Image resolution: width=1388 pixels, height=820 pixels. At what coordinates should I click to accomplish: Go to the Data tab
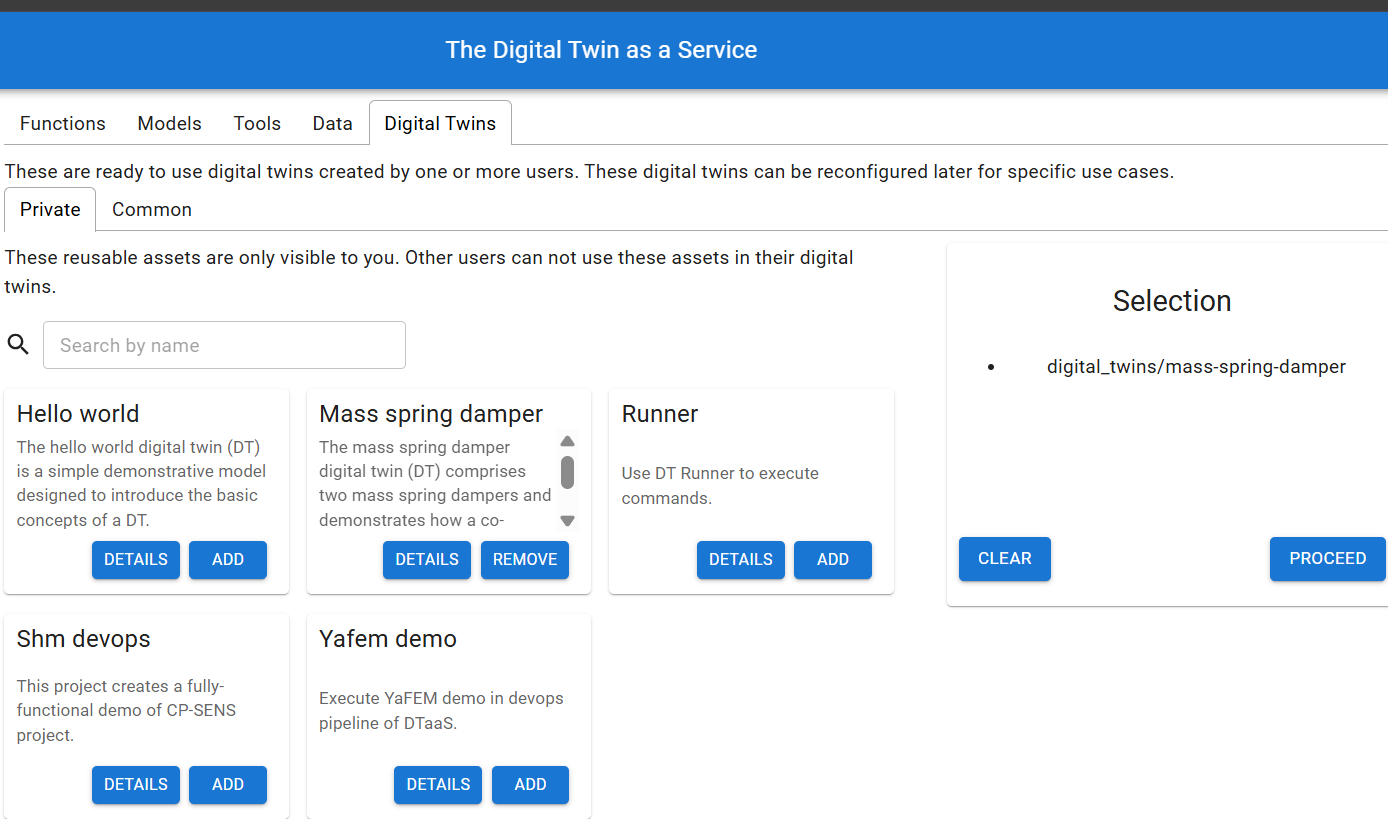(x=332, y=123)
